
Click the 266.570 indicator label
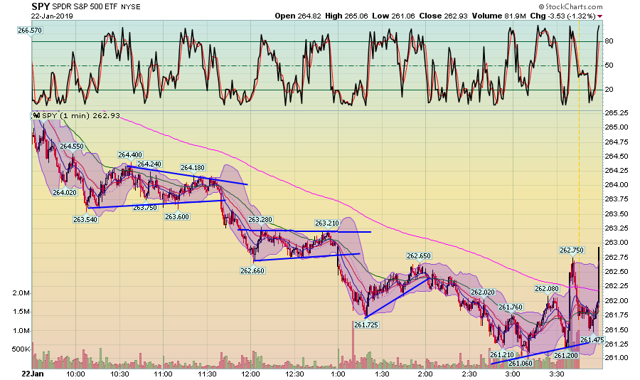[30, 30]
